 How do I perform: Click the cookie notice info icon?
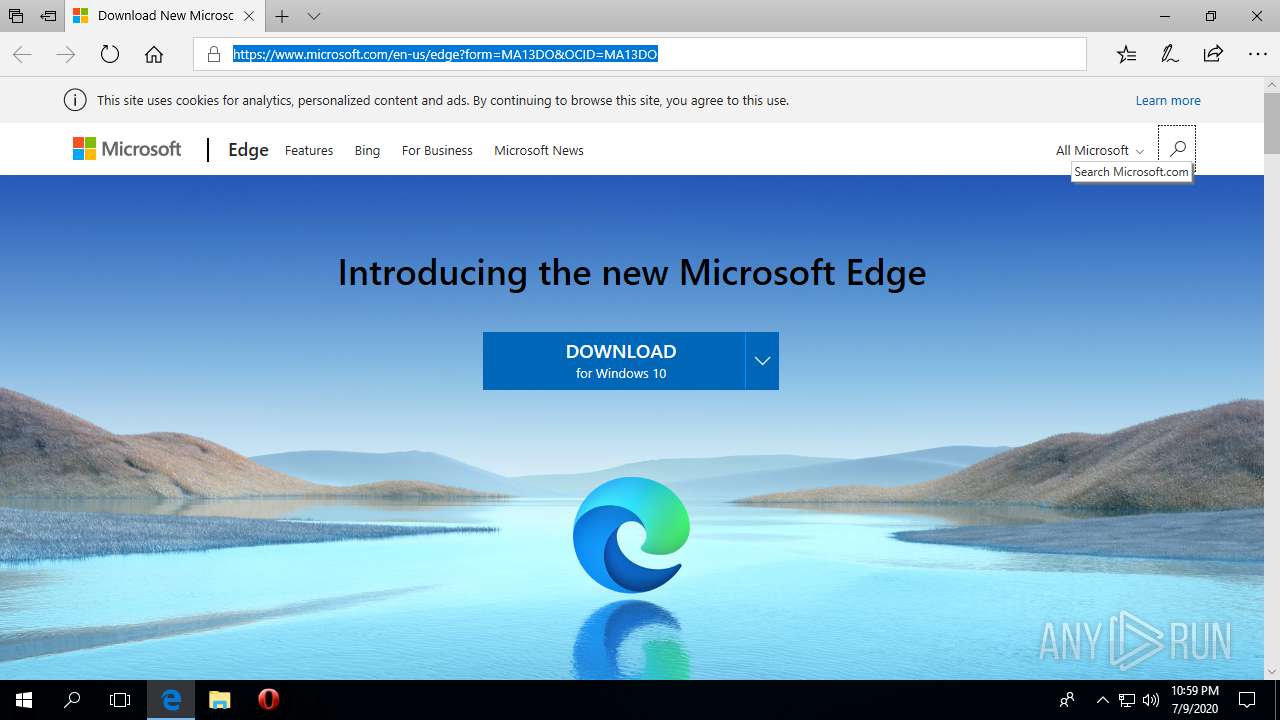(x=74, y=100)
